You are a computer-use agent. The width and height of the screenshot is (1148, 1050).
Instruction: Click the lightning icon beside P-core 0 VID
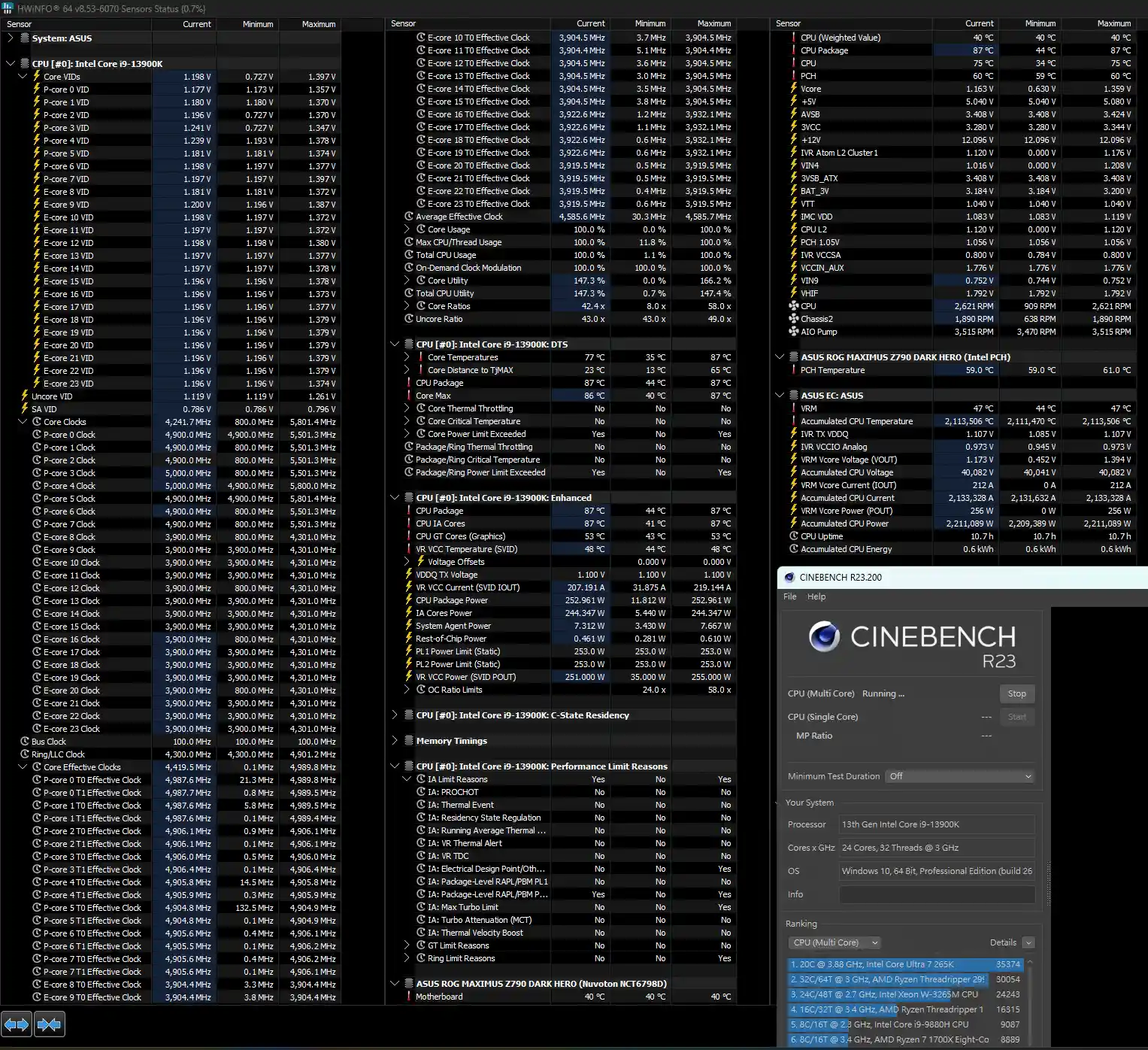[x=36, y=90]
